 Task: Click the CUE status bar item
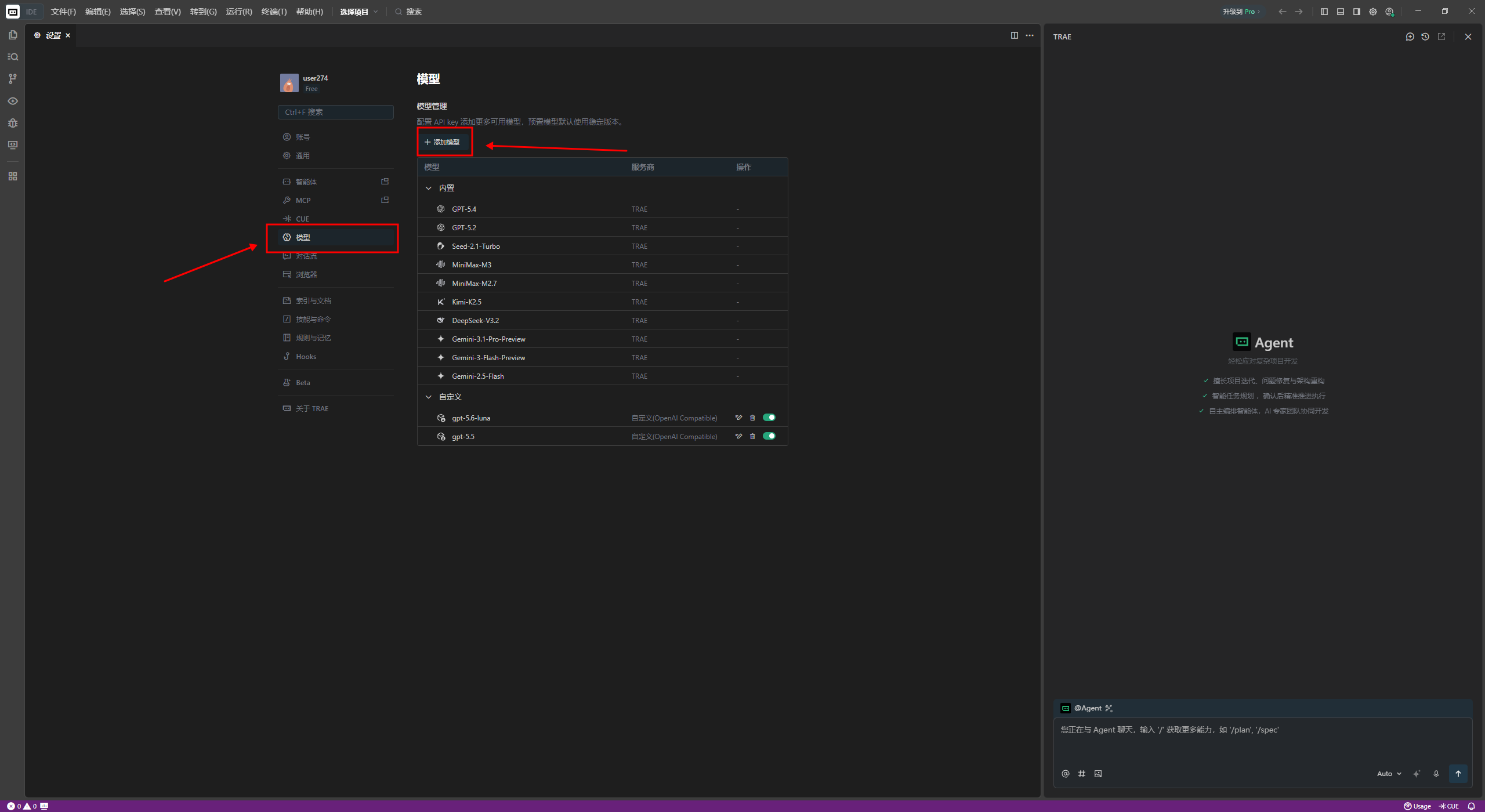[1448, 806]
